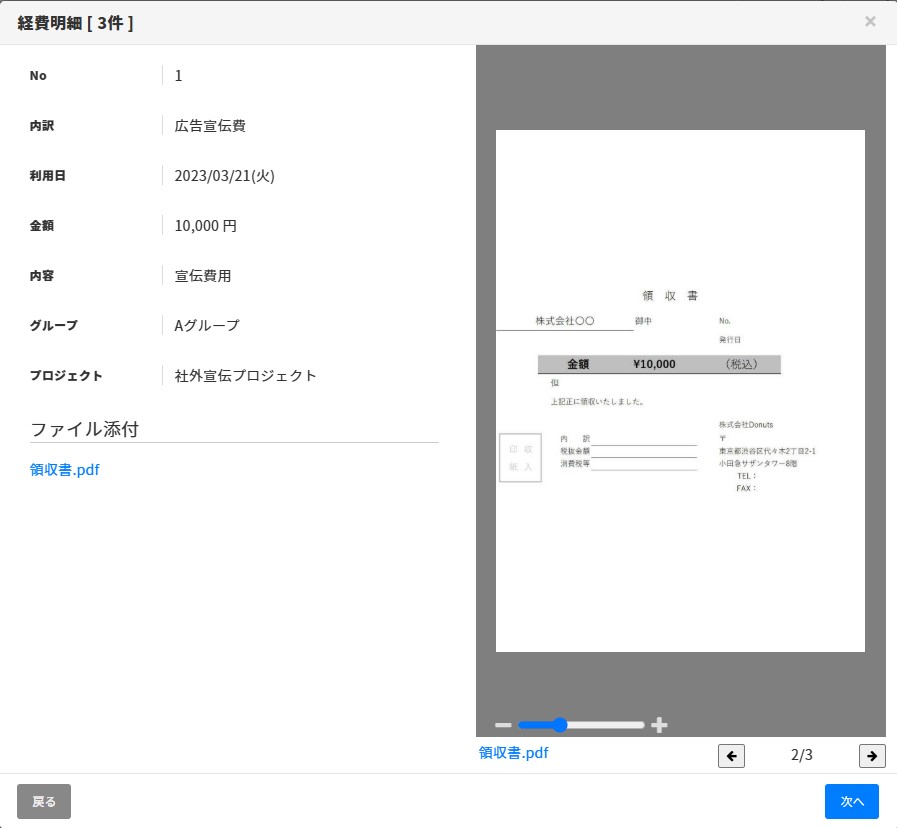Click the 経費明細 [3件] dialog title
Viewport: 897px width, 828px height.
73,21
